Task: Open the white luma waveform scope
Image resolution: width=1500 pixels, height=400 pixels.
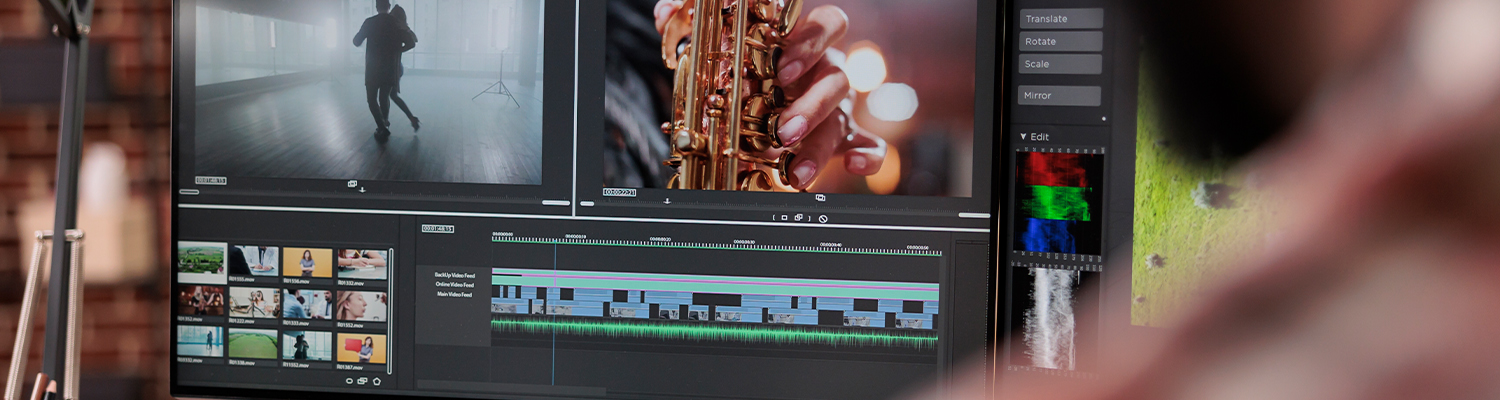Action: pos(1052,318)
